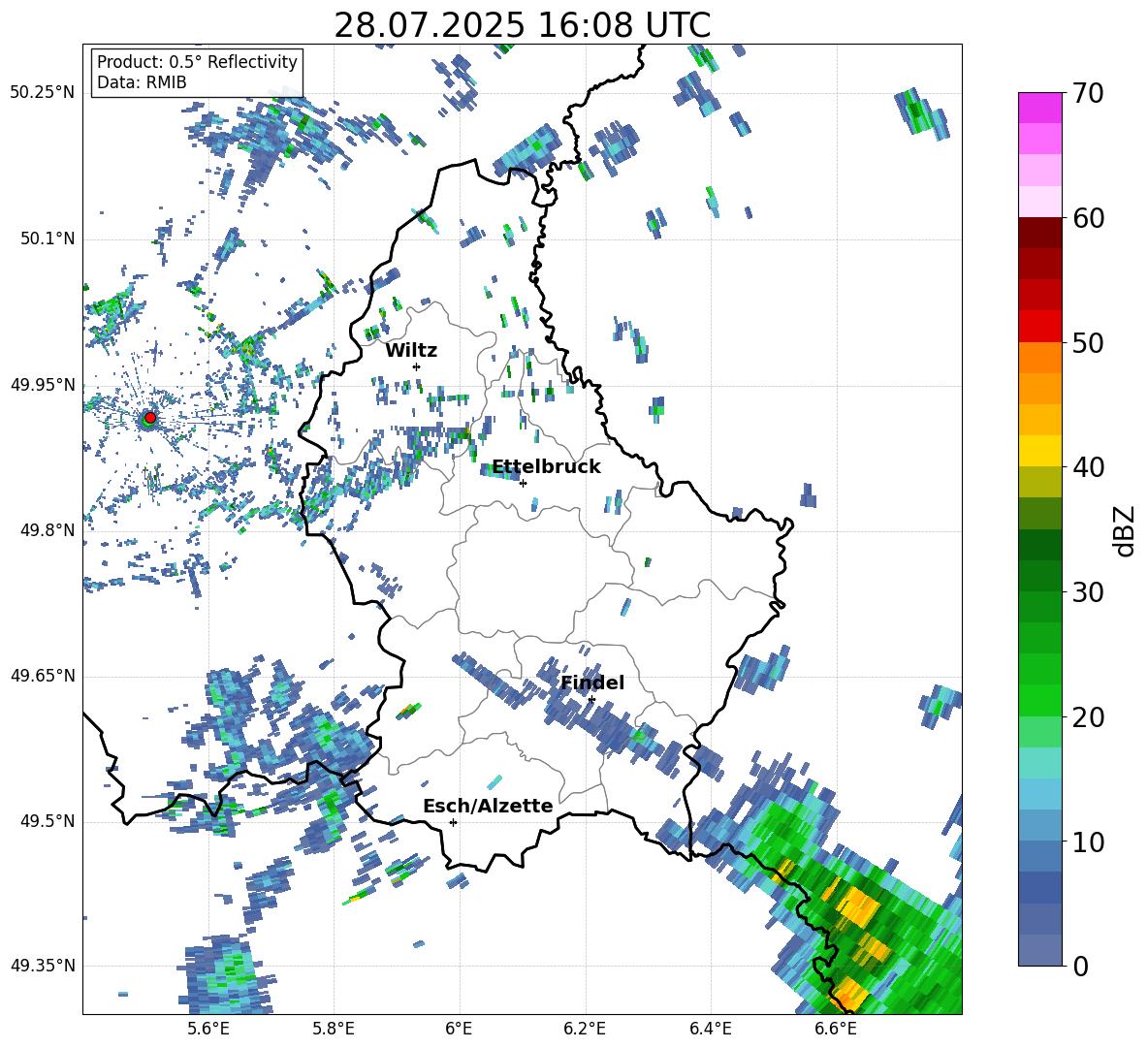Click the 10 tick on the colorbar

(1088, 842)
